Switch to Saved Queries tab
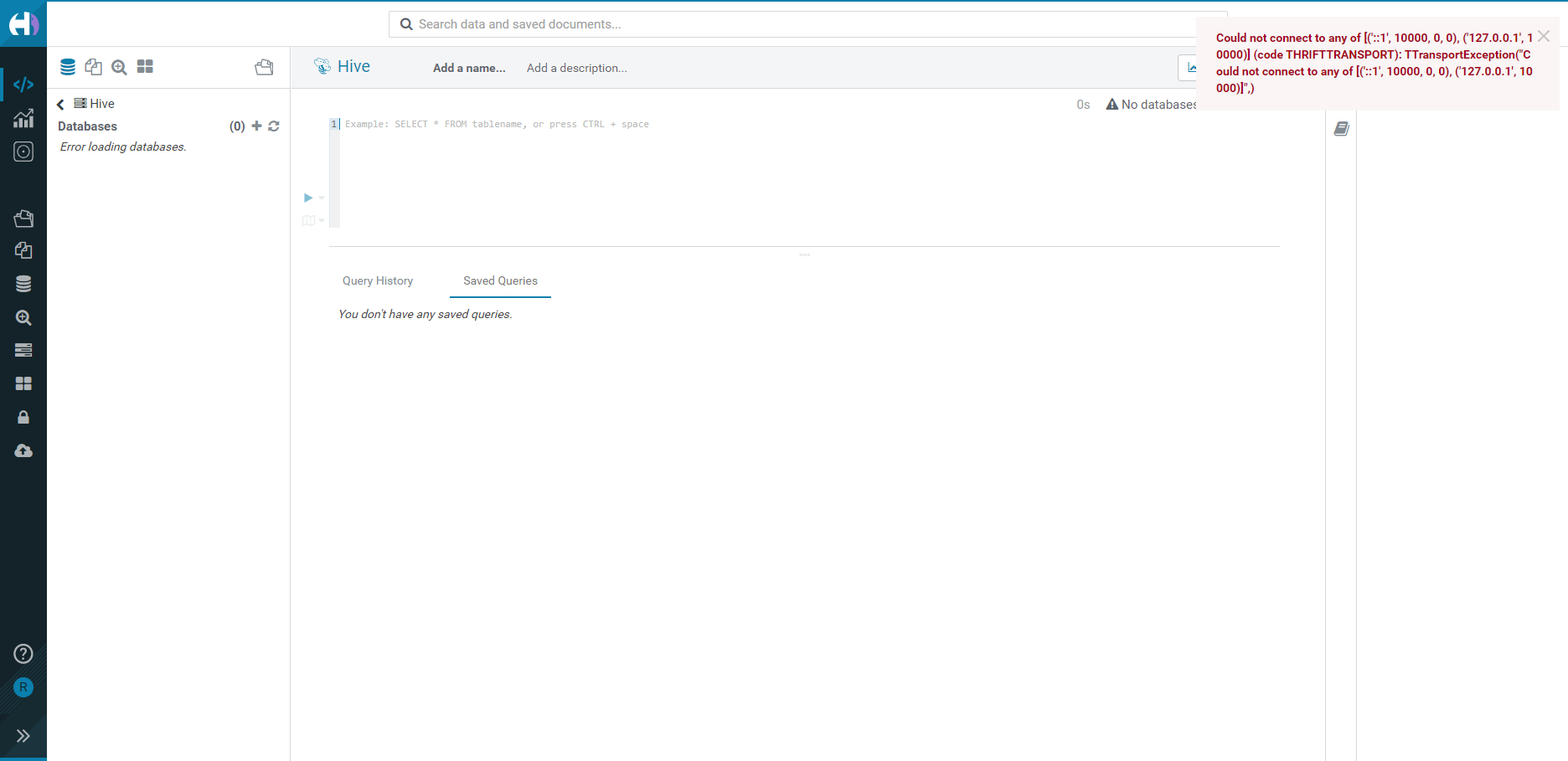The height and width of the screenshot is (761, 1568). (500, 280)
